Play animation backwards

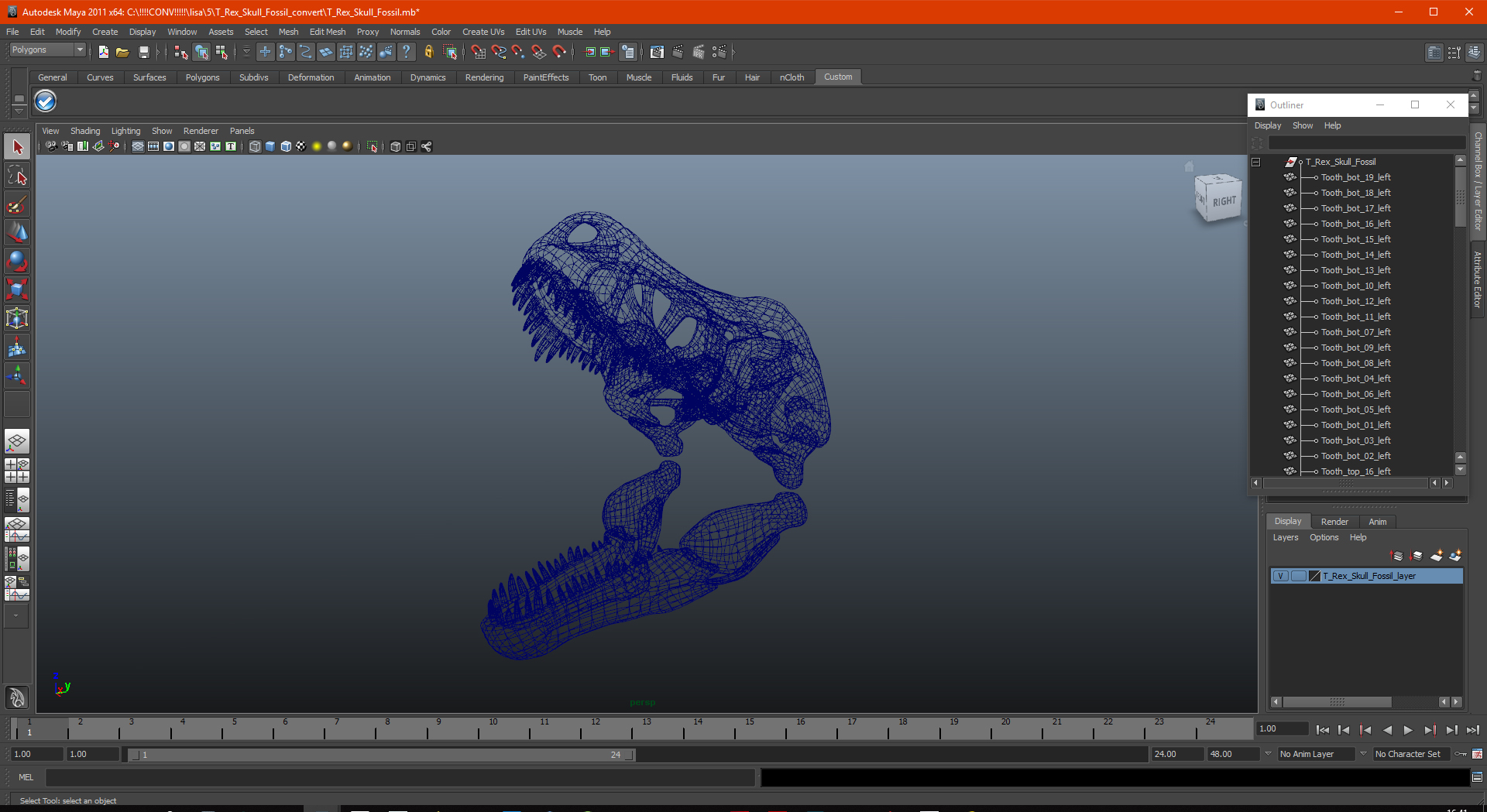click(1387, 730)
